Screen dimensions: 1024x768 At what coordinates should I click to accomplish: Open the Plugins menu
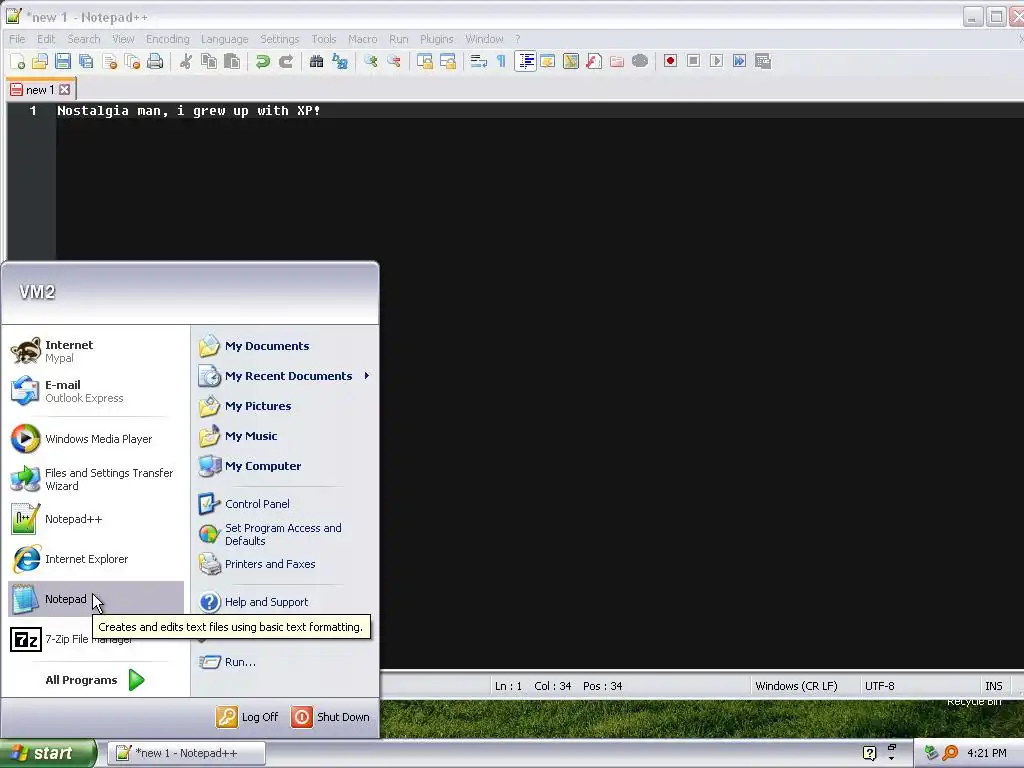pos(436,39)
